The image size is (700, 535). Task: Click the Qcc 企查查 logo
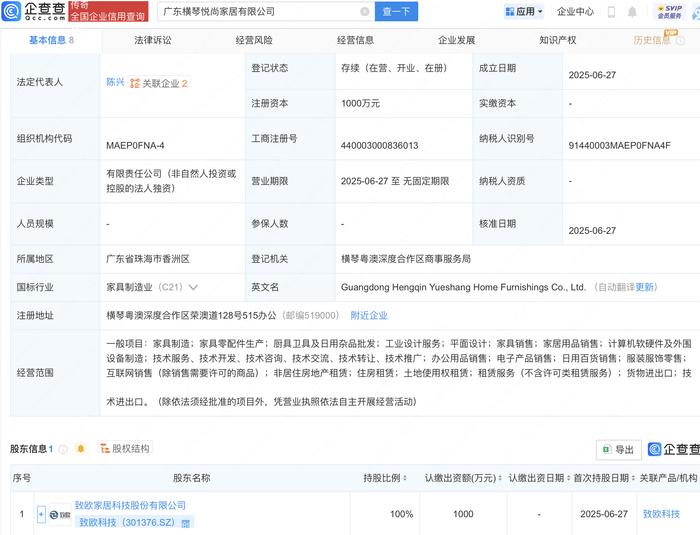34,11
